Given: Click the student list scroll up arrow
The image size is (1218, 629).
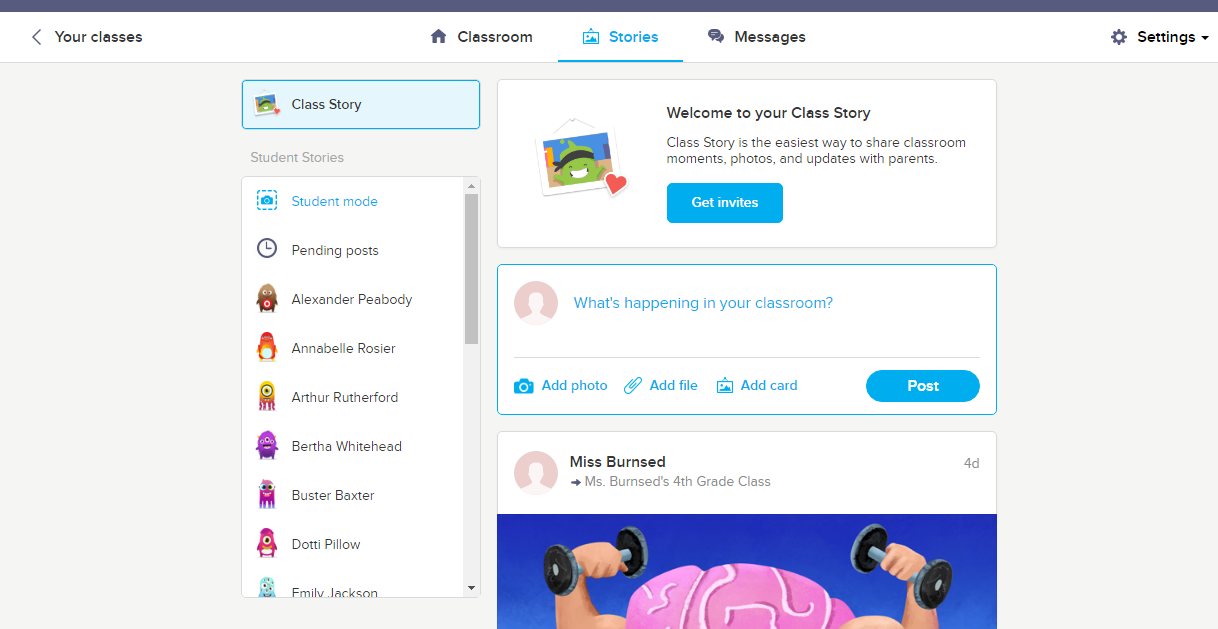Looking at the screenshot, I should 472,186.
